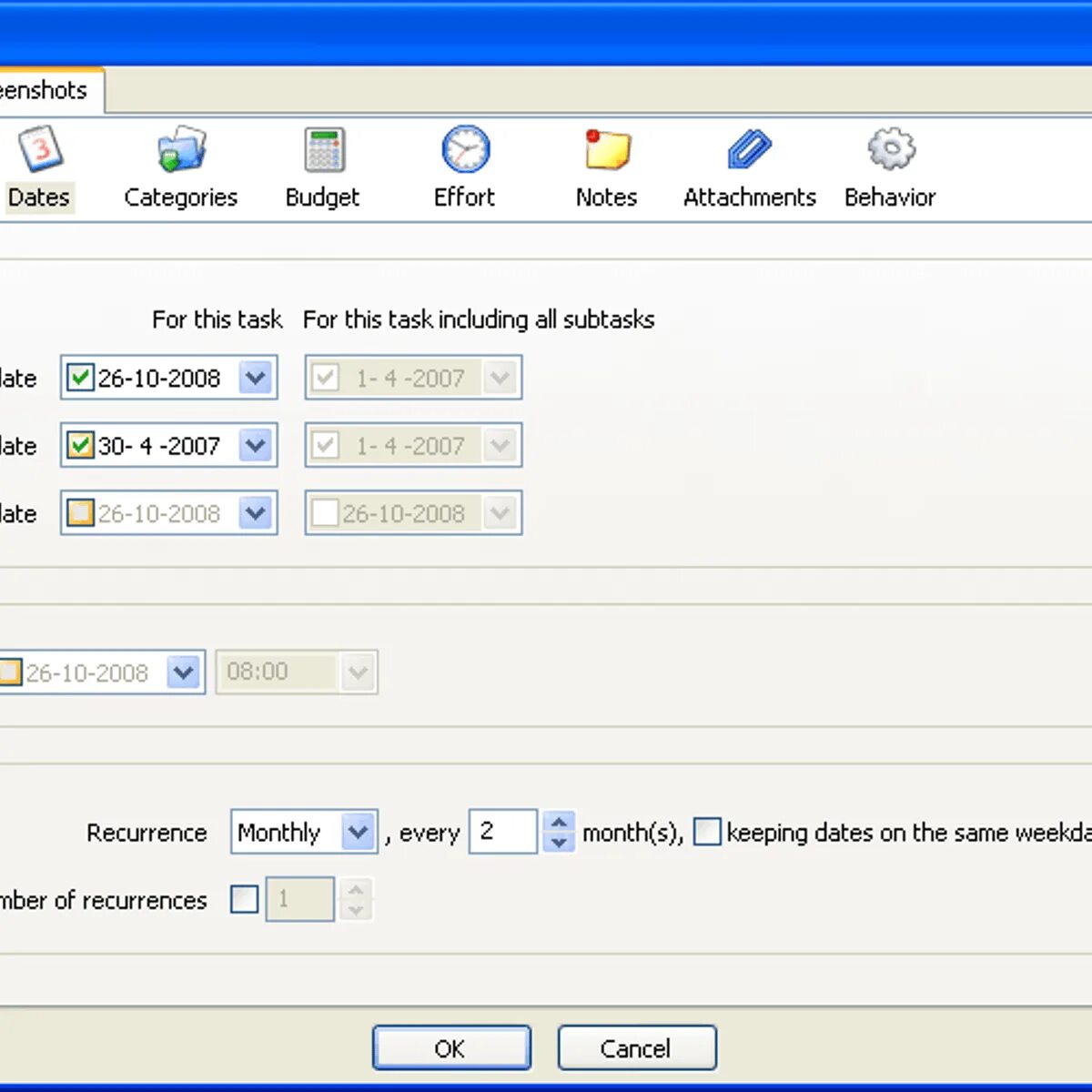Image resolution: width=1092 pixels, height=1092 pixels.
Task: Click the disabled recurrences count field
Action: pyautogui.click(x=300, y=899)
